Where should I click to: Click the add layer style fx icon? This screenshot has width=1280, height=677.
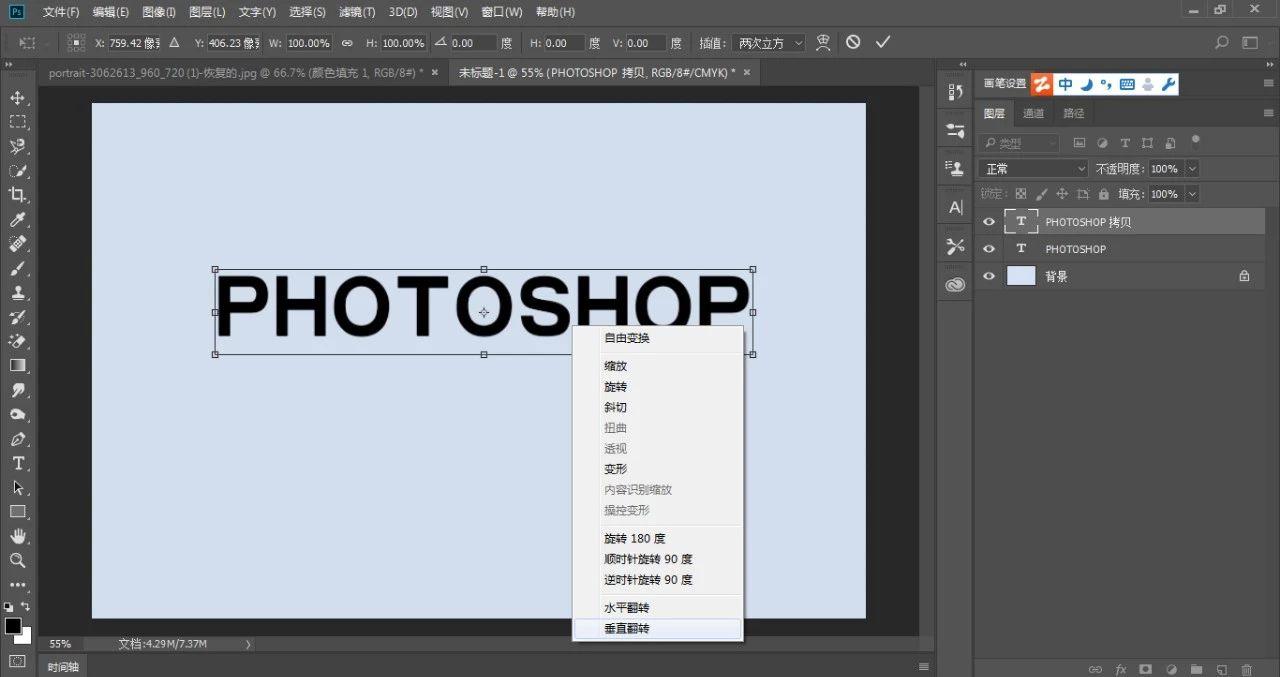[1121, 669]
